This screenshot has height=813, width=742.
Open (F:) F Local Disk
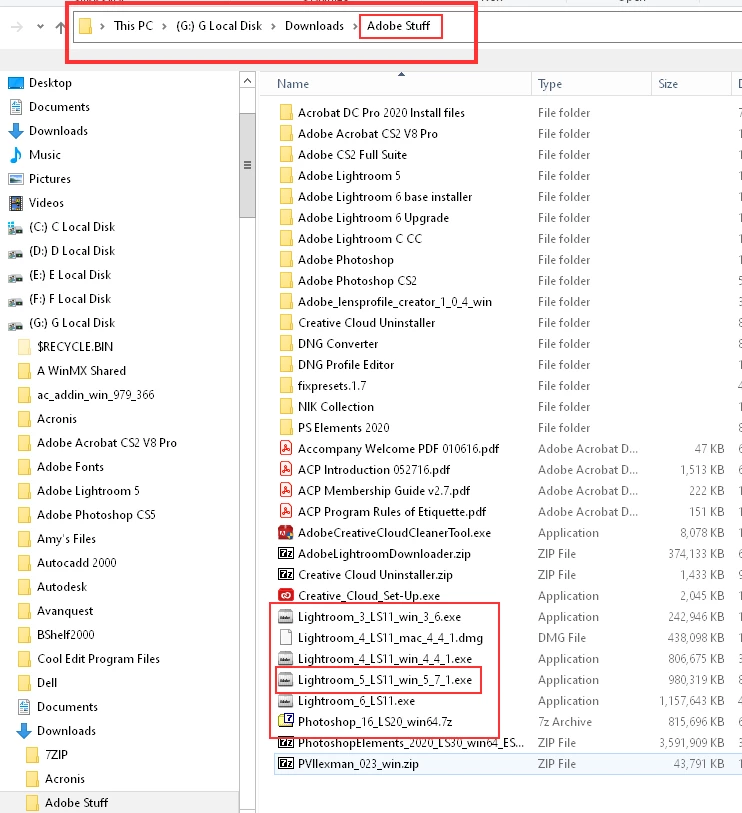(70, 299)
